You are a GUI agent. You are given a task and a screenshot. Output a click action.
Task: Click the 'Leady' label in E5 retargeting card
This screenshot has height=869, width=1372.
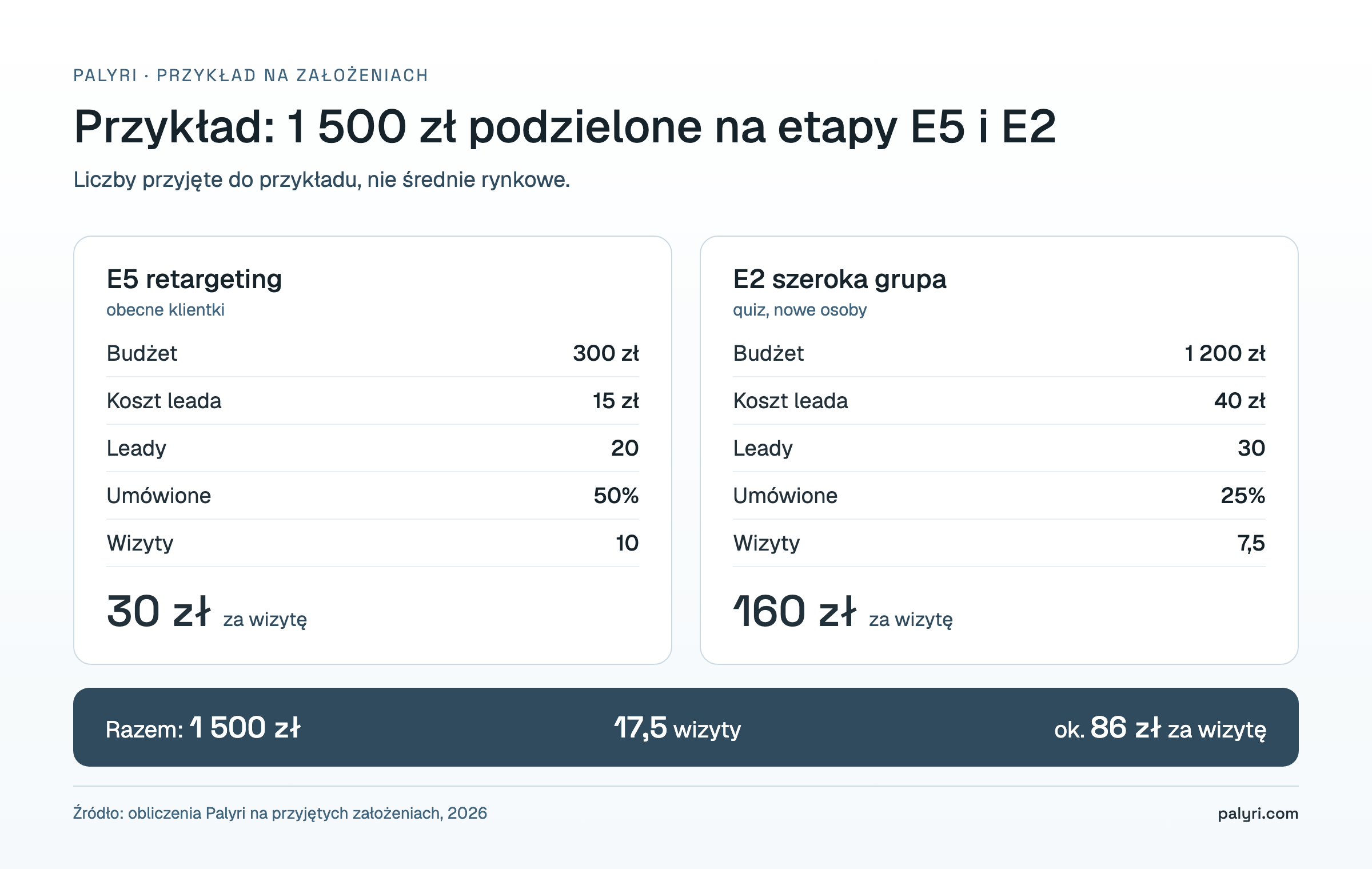click(x=136, y=448)
